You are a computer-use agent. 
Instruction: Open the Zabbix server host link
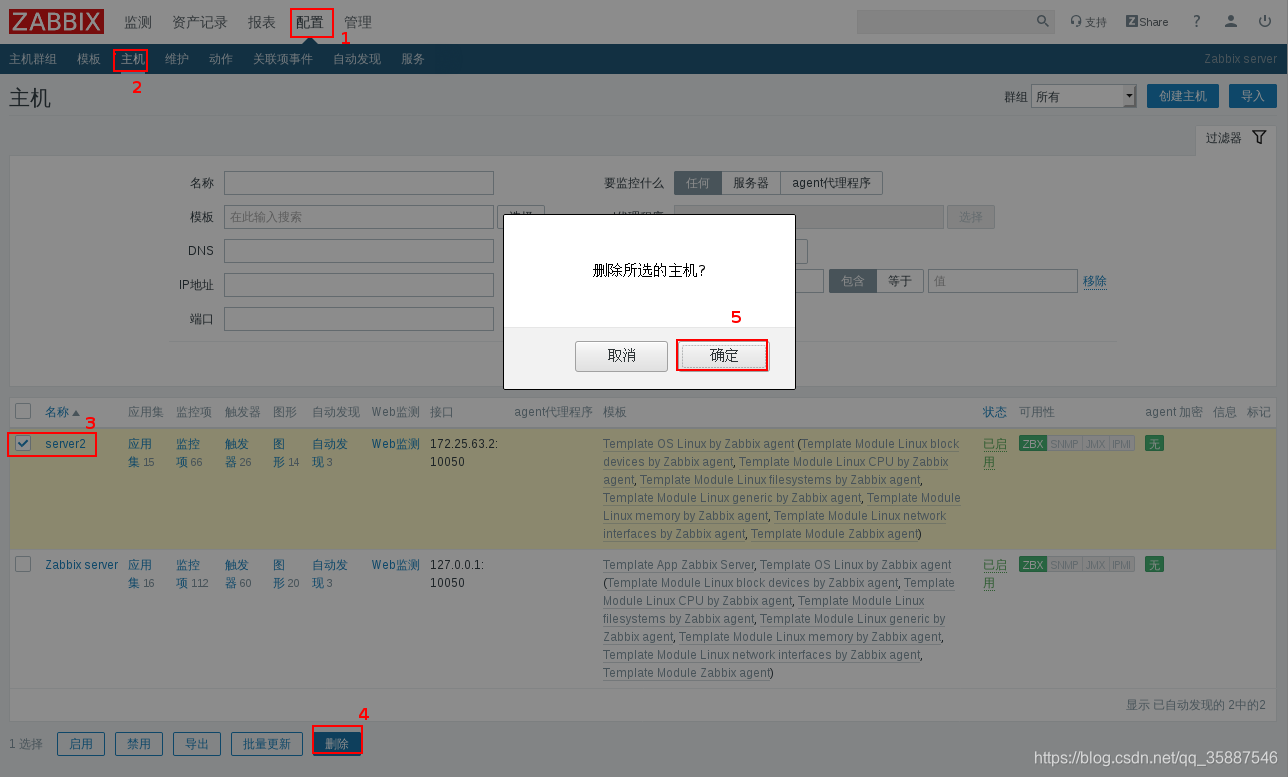click(82, 565)
